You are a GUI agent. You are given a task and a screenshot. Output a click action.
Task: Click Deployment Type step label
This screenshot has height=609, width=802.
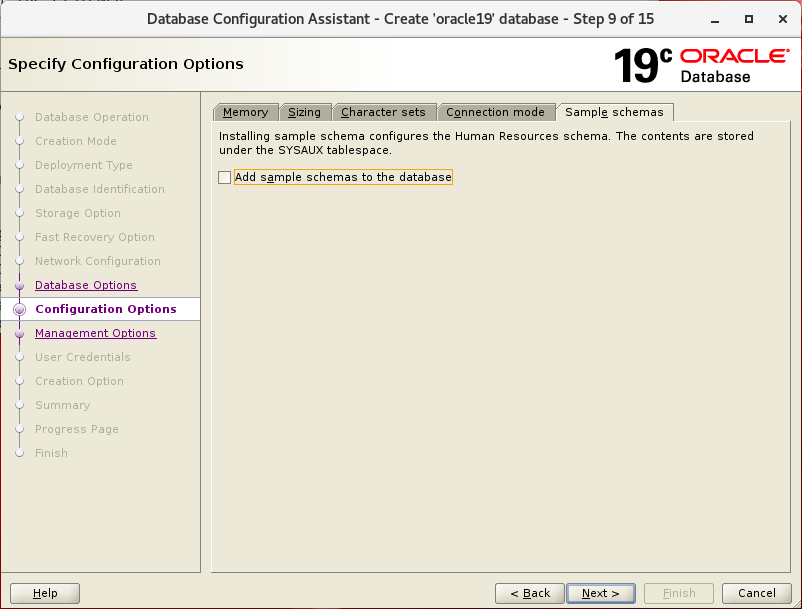click(84, 165)
